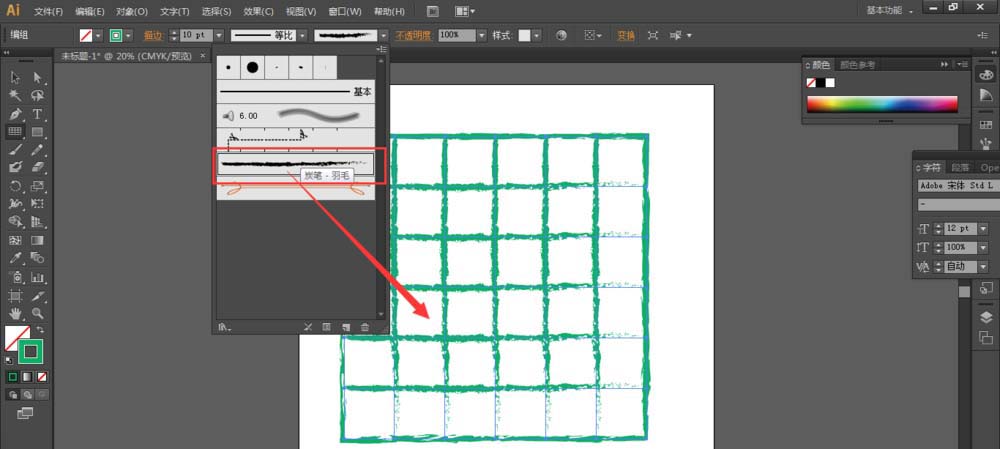
Task: Enable Draw Behind mode
Action: pos(27,395)
